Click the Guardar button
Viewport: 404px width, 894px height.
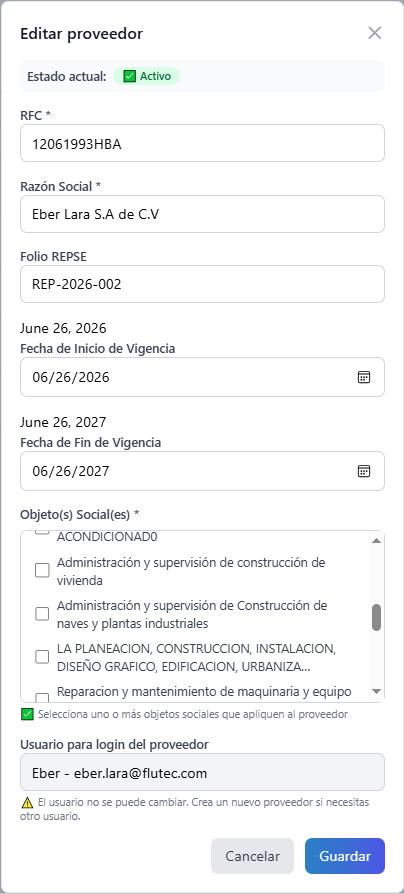[x=345, y=856]
